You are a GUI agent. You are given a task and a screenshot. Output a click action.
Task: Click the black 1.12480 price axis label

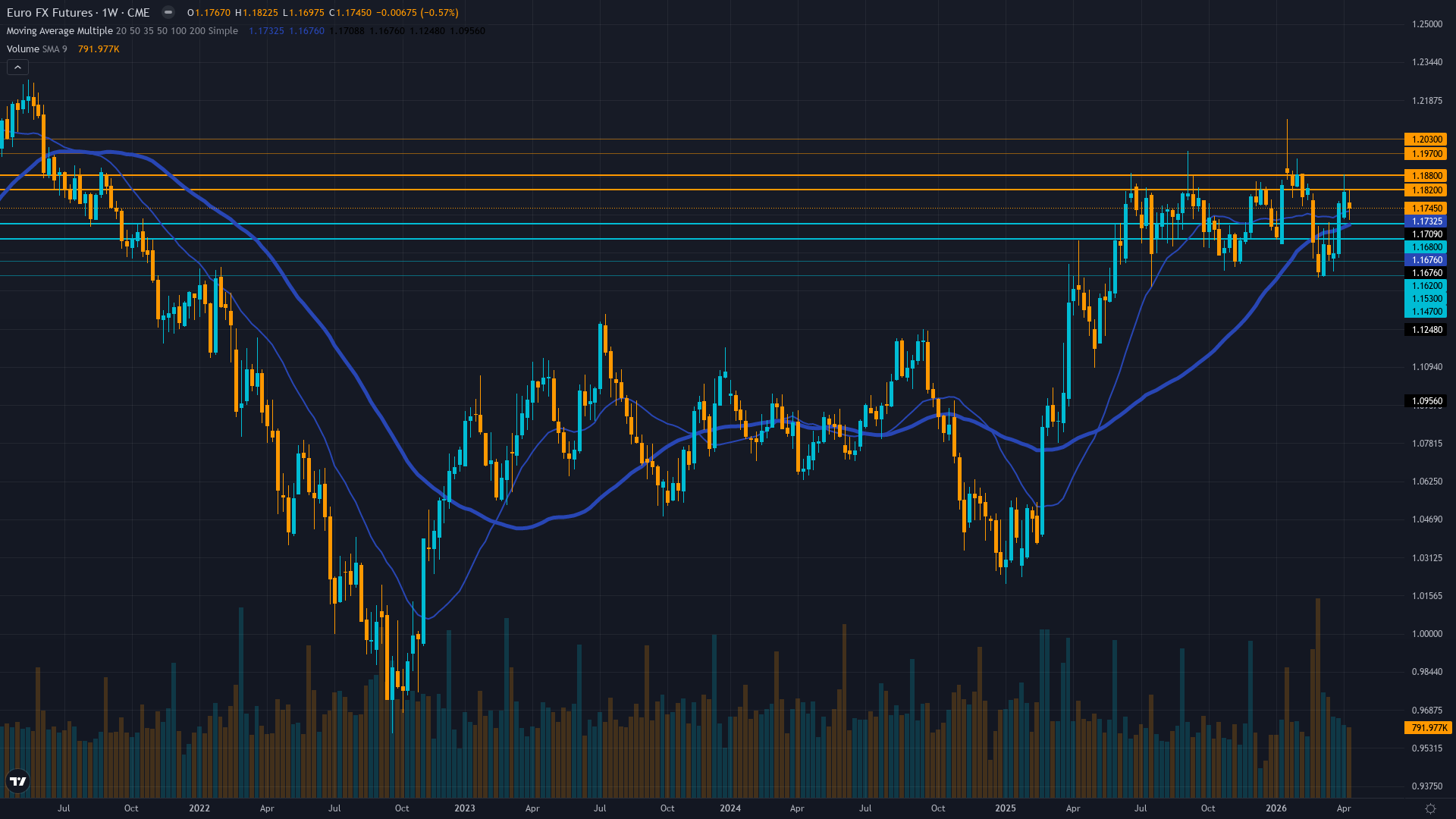coord(1426,330)
